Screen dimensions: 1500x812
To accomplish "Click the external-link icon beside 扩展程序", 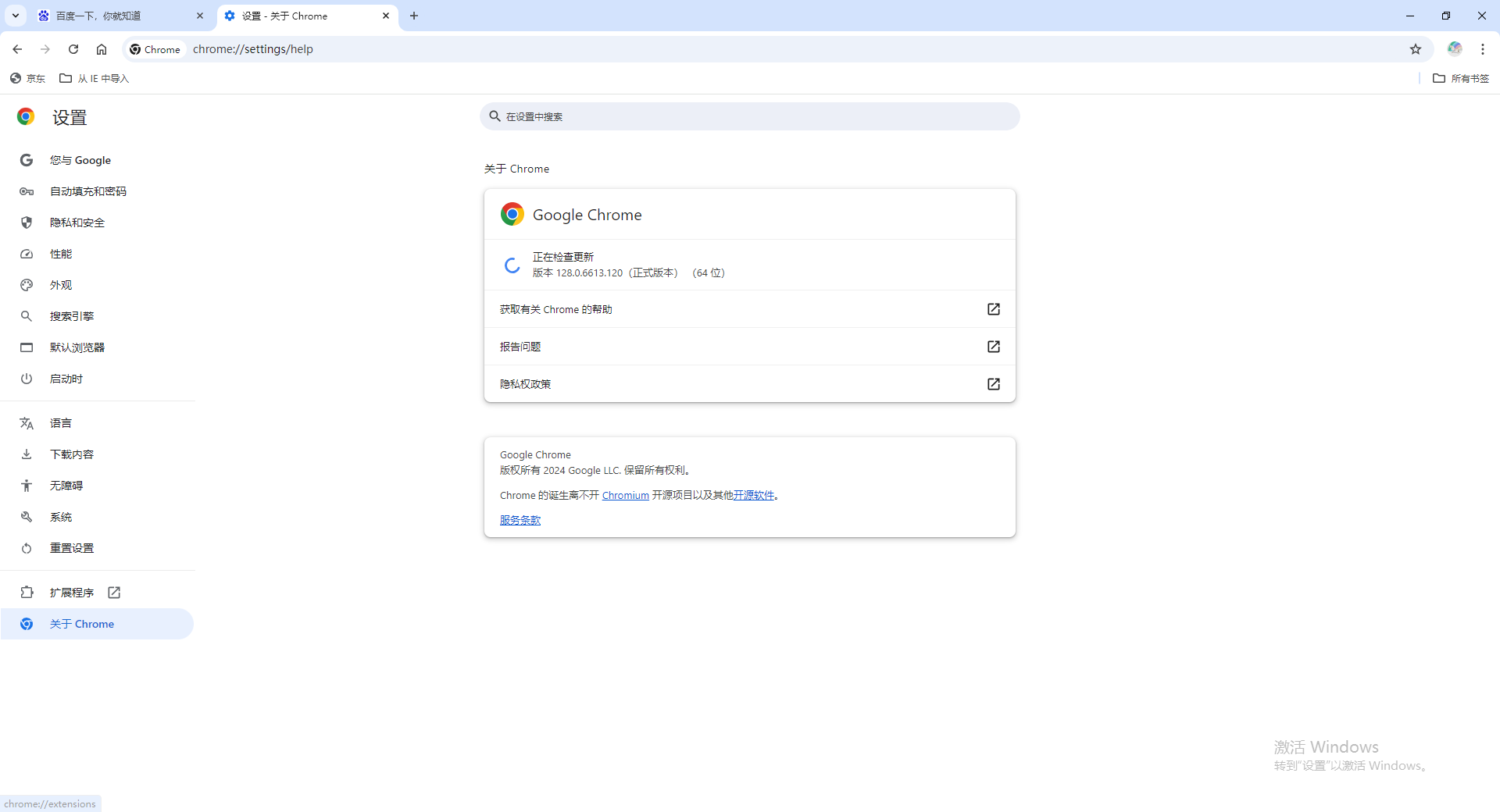I will point(114,593).
